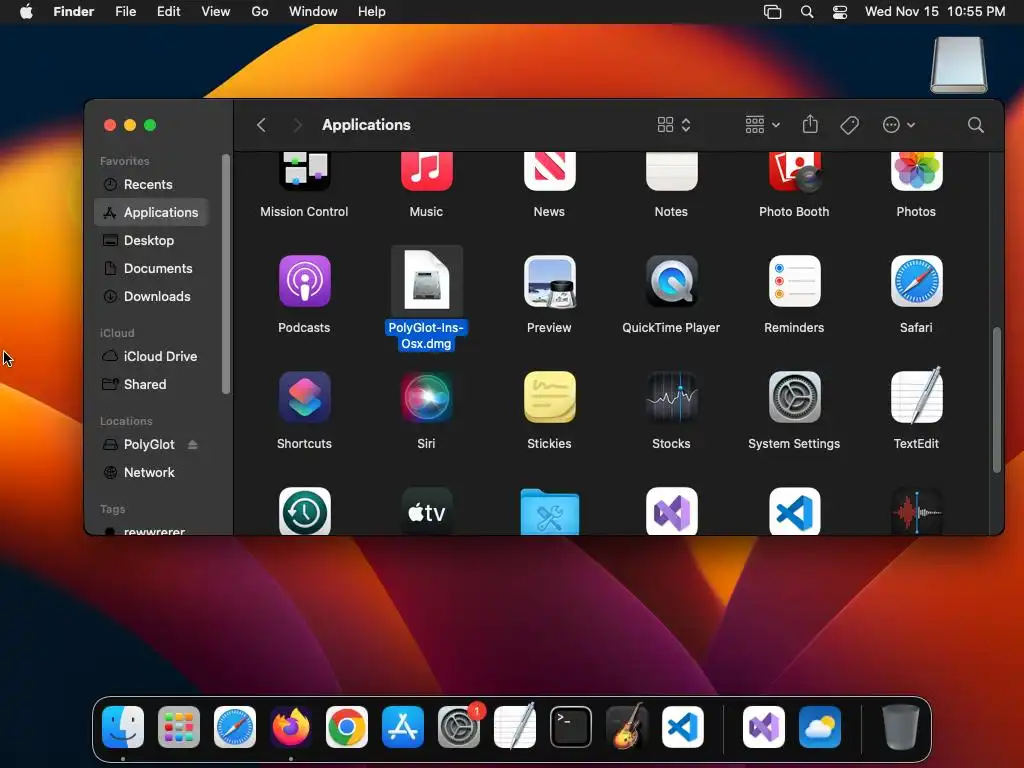Open the icon view switcher dropdown
Viewport: 1024px width, 768px height.
[x=674, y=125]
